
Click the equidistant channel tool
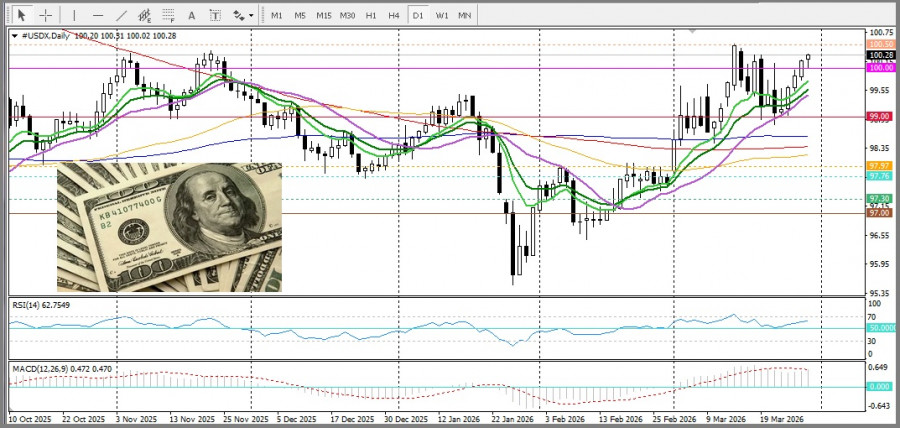click(145, 16)
